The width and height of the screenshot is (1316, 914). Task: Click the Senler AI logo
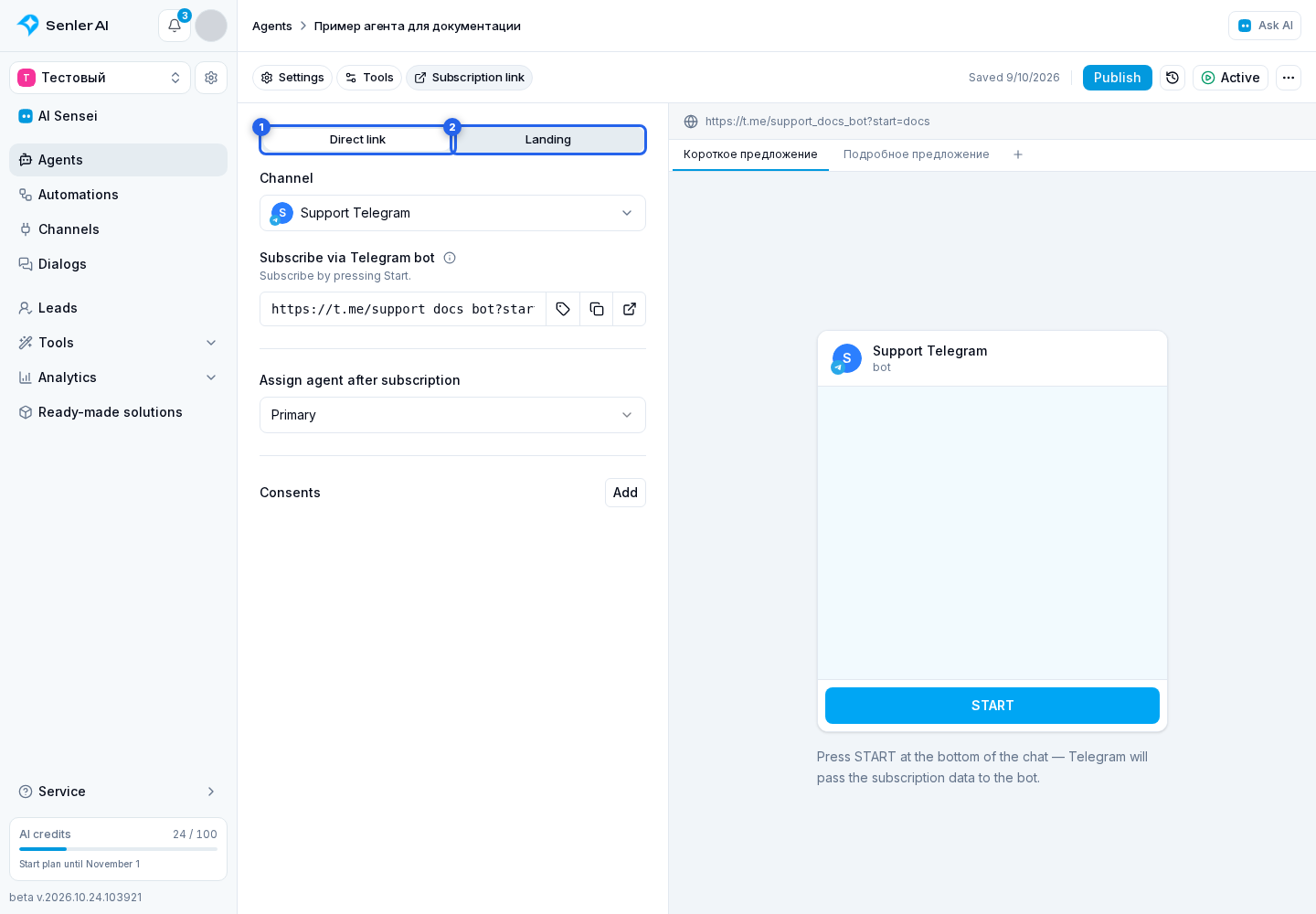coord(63,26)
